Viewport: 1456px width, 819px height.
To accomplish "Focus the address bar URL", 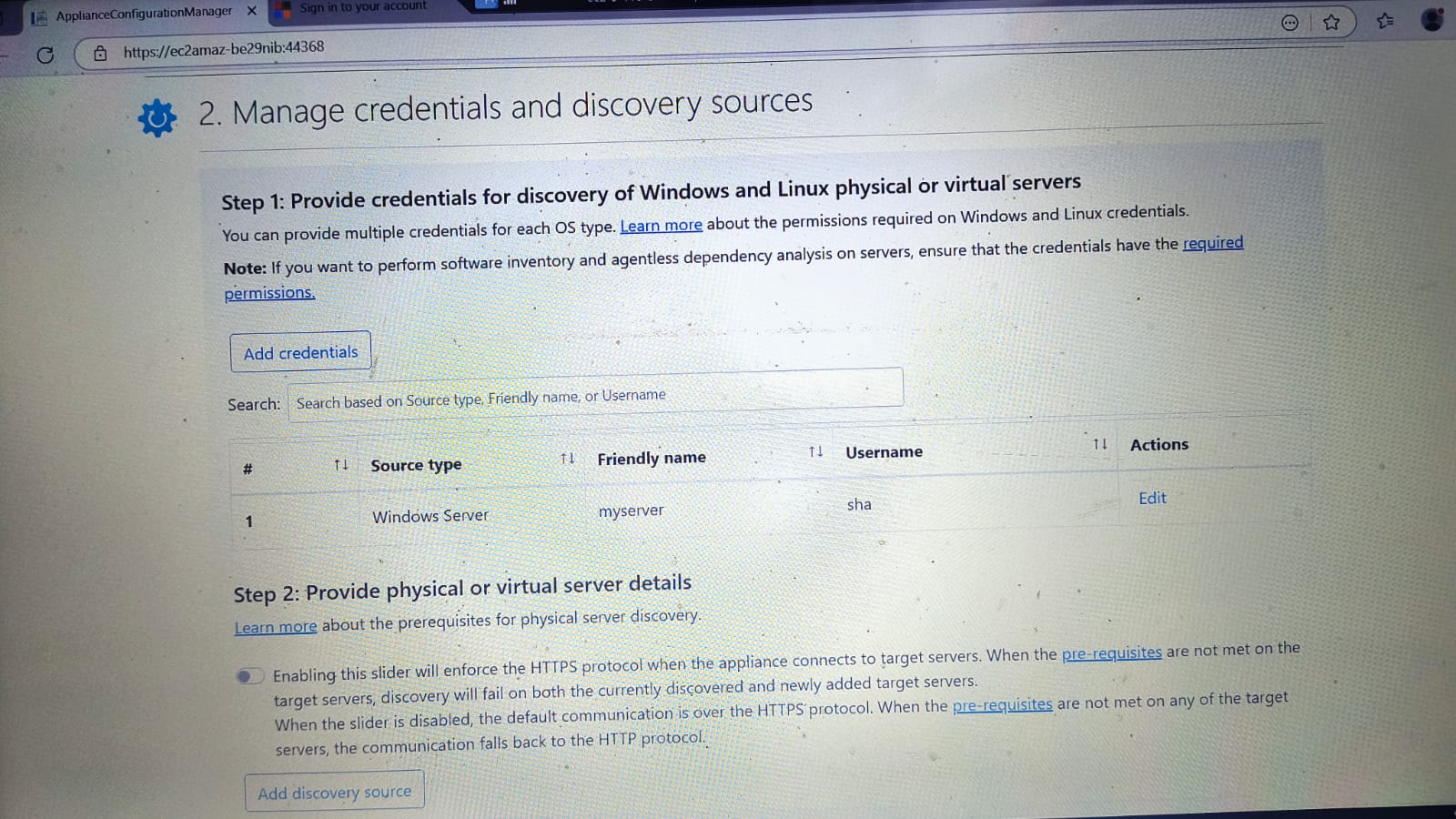I will (224, 49).
